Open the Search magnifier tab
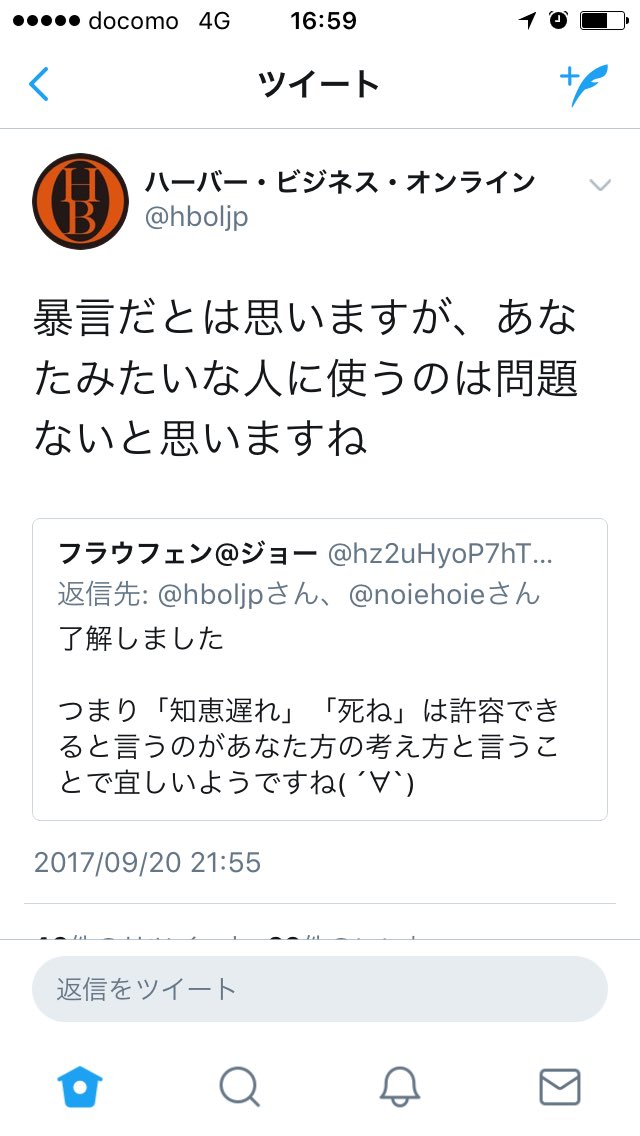 [239, 1087]
